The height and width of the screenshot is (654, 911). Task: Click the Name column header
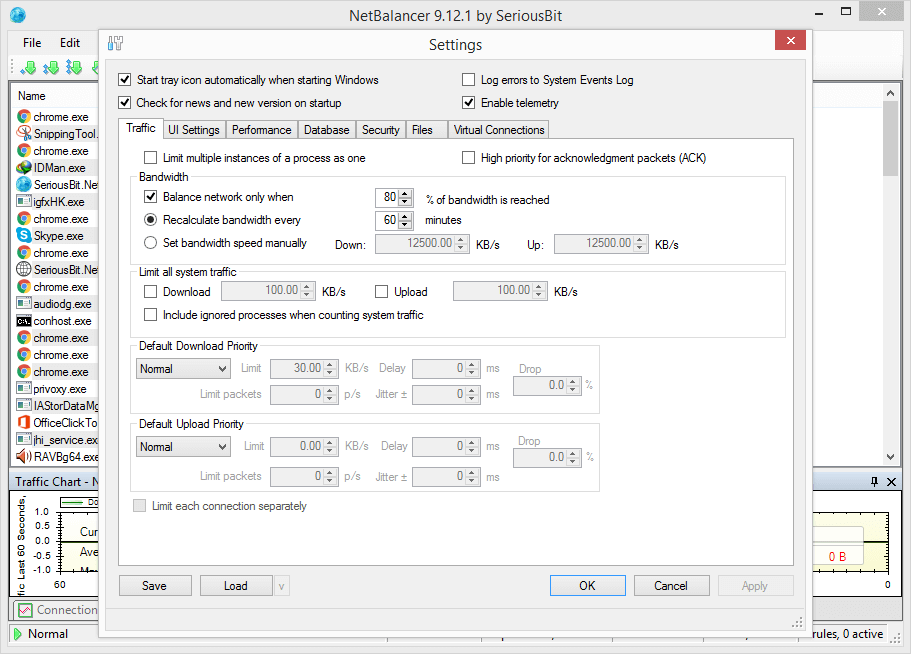pos(31,96)
